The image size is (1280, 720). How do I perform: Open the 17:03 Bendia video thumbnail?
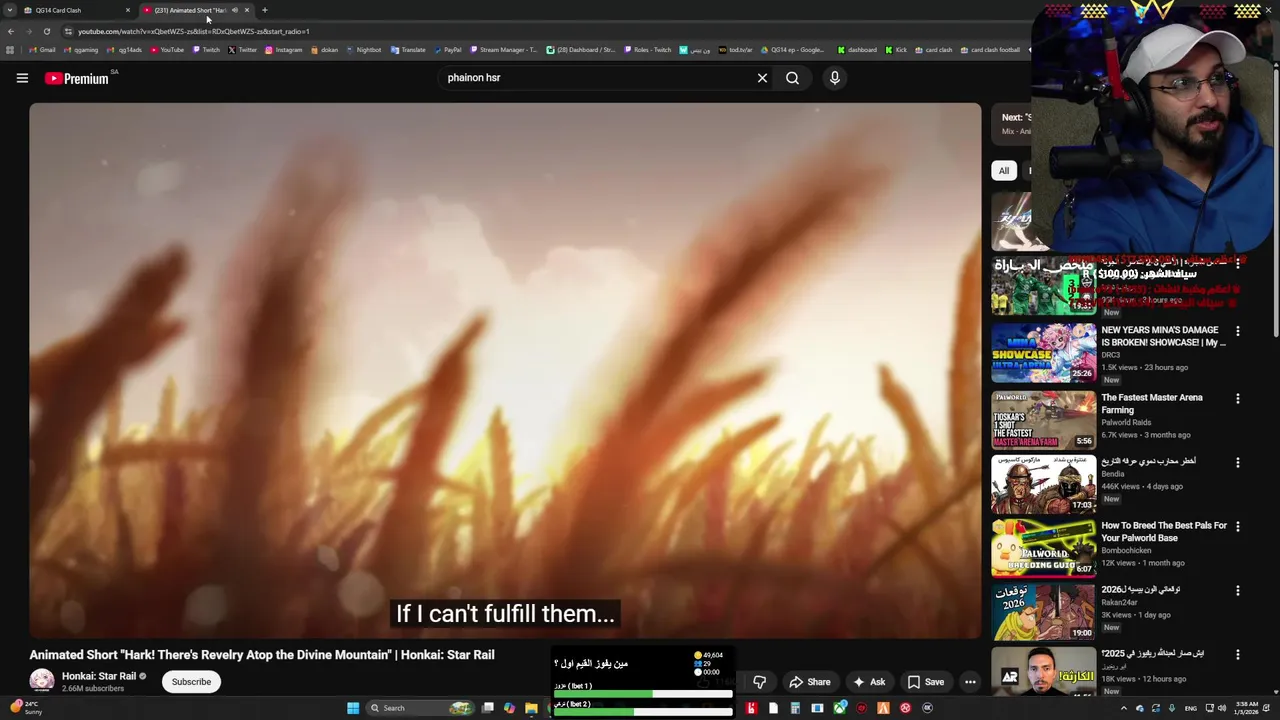pyautogui.click(x=1044, y=484)
